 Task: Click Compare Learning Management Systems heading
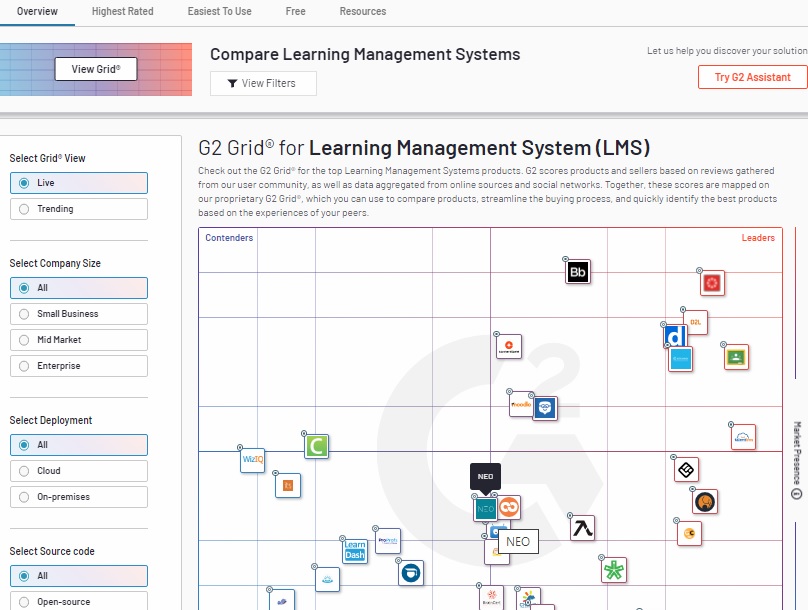[365, 54]
